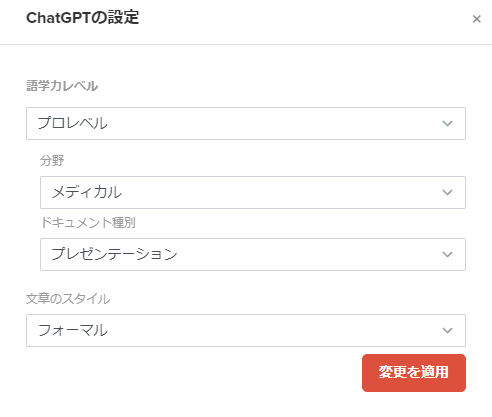
Task: Click the 分野 field label
Action: click(x=52, y=161)
